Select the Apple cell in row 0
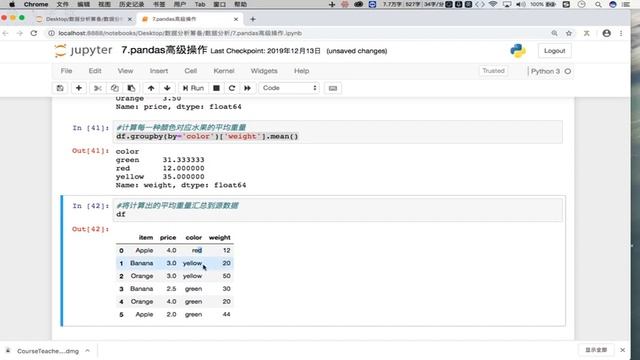Viewport: 640px width, 360px height. (144, 251)
